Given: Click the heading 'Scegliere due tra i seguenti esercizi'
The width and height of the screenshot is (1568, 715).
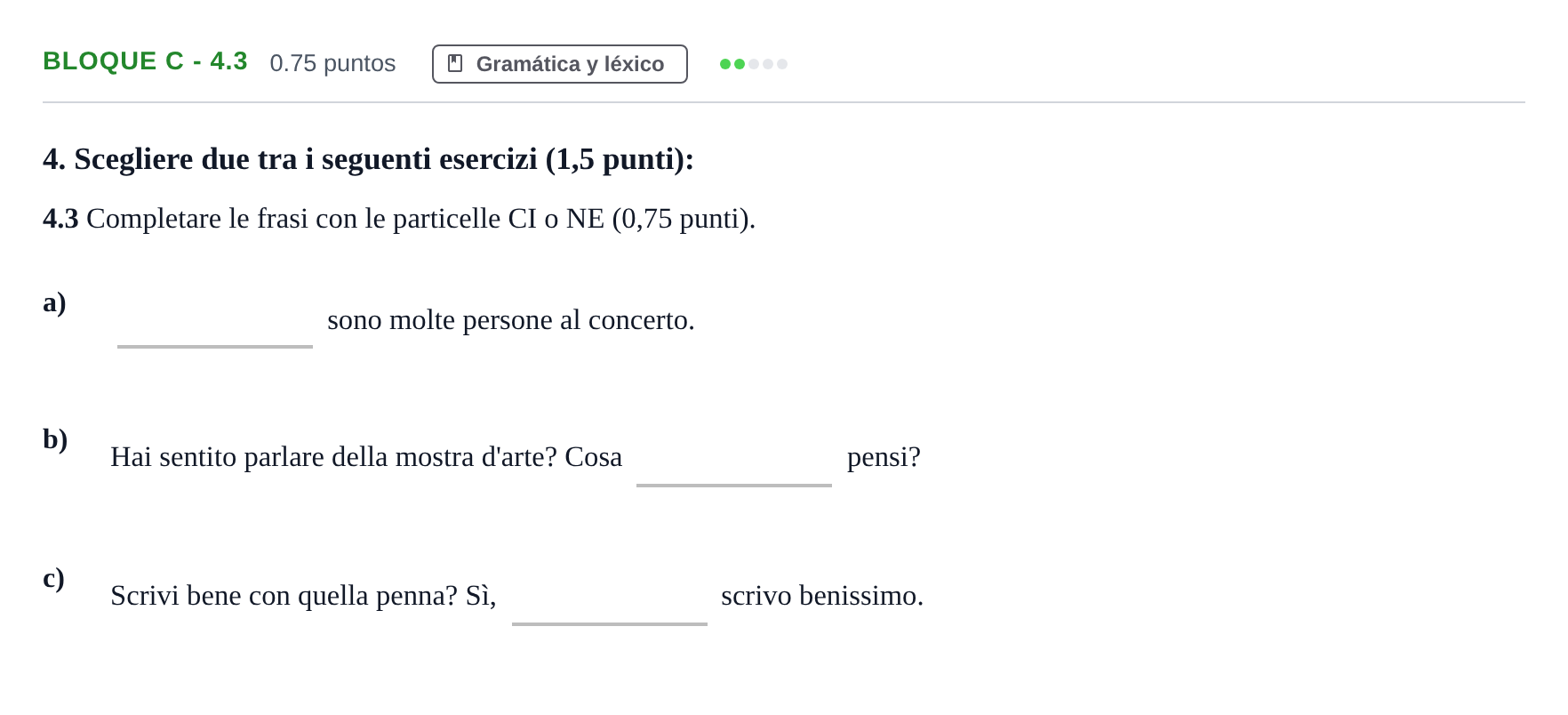Looking at the screenshot, I should coord(306,159).
